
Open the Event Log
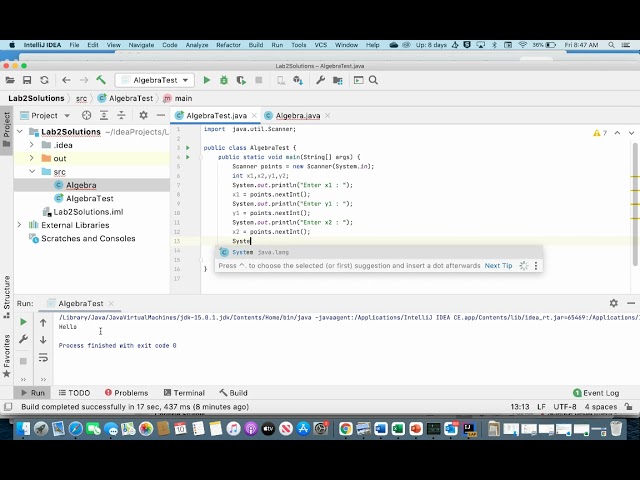596,393
